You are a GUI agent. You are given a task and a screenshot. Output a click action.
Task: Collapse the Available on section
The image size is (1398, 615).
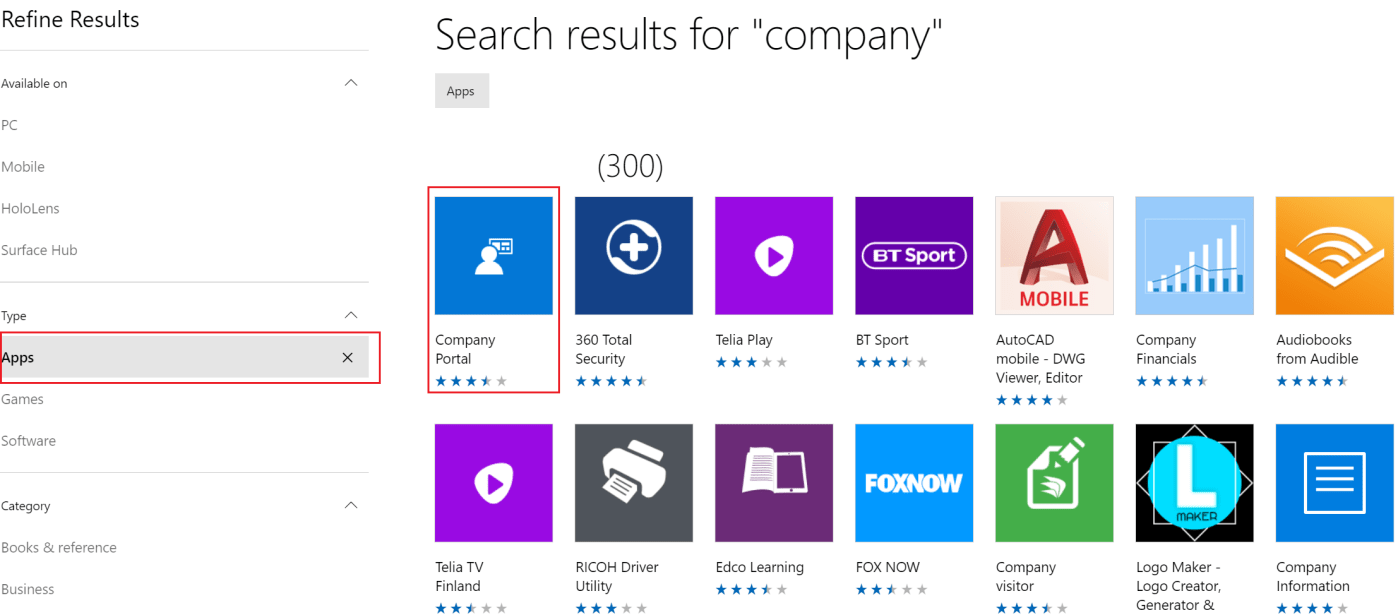tap(351, 82)
